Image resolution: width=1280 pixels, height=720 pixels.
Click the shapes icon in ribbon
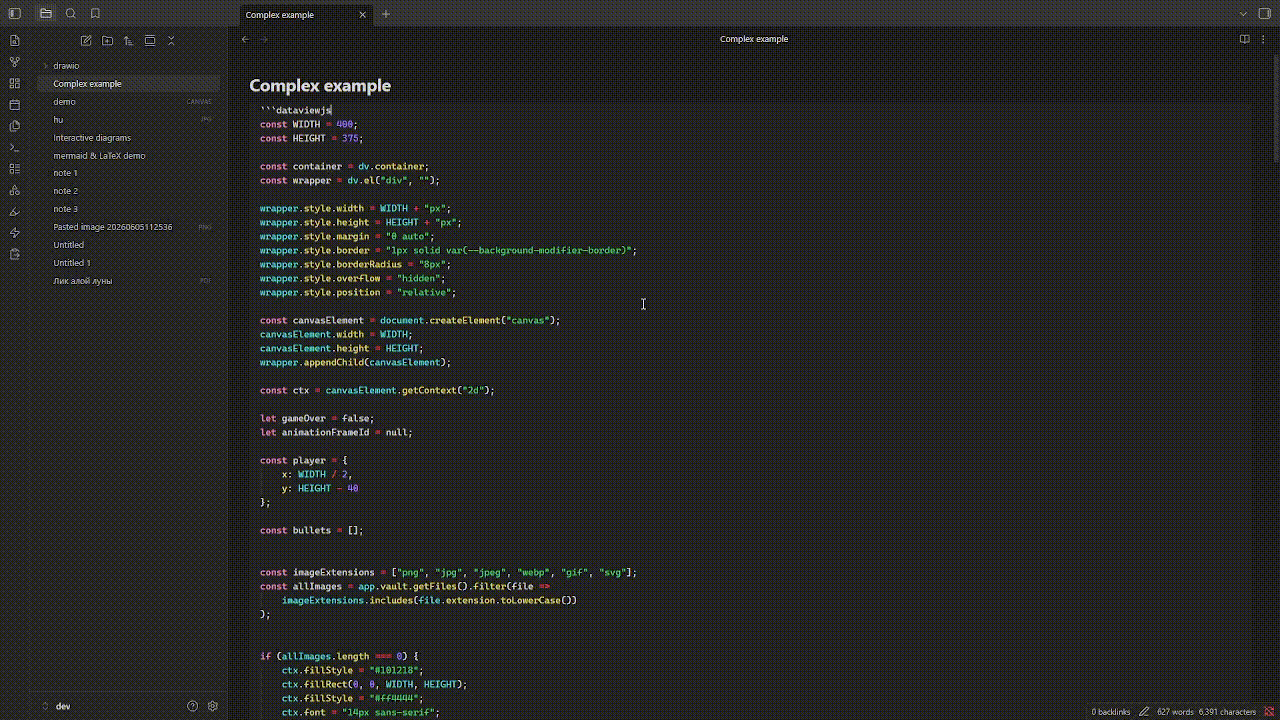point(14,190)
